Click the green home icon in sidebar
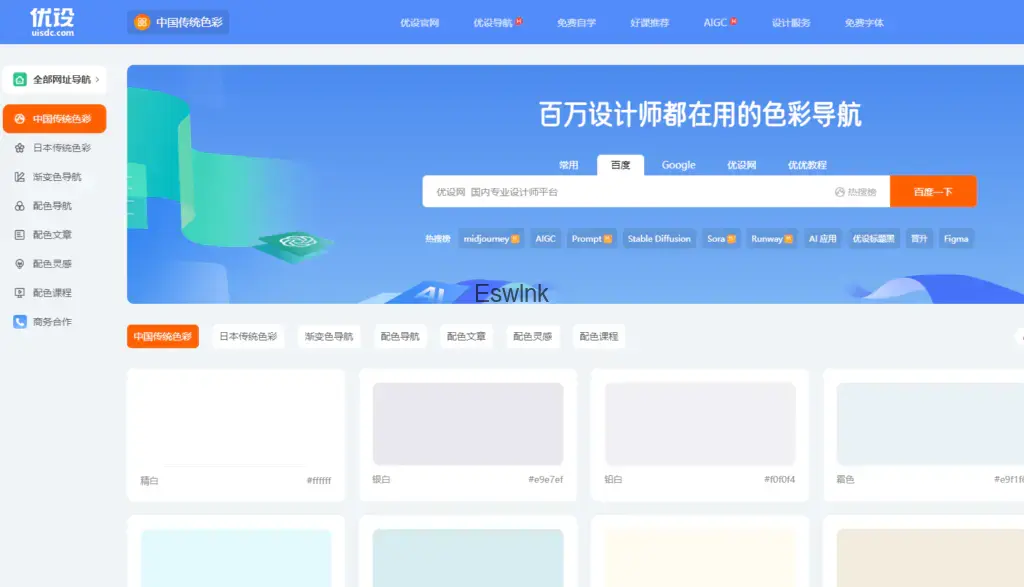1024x587 pixels. [20, 79]
